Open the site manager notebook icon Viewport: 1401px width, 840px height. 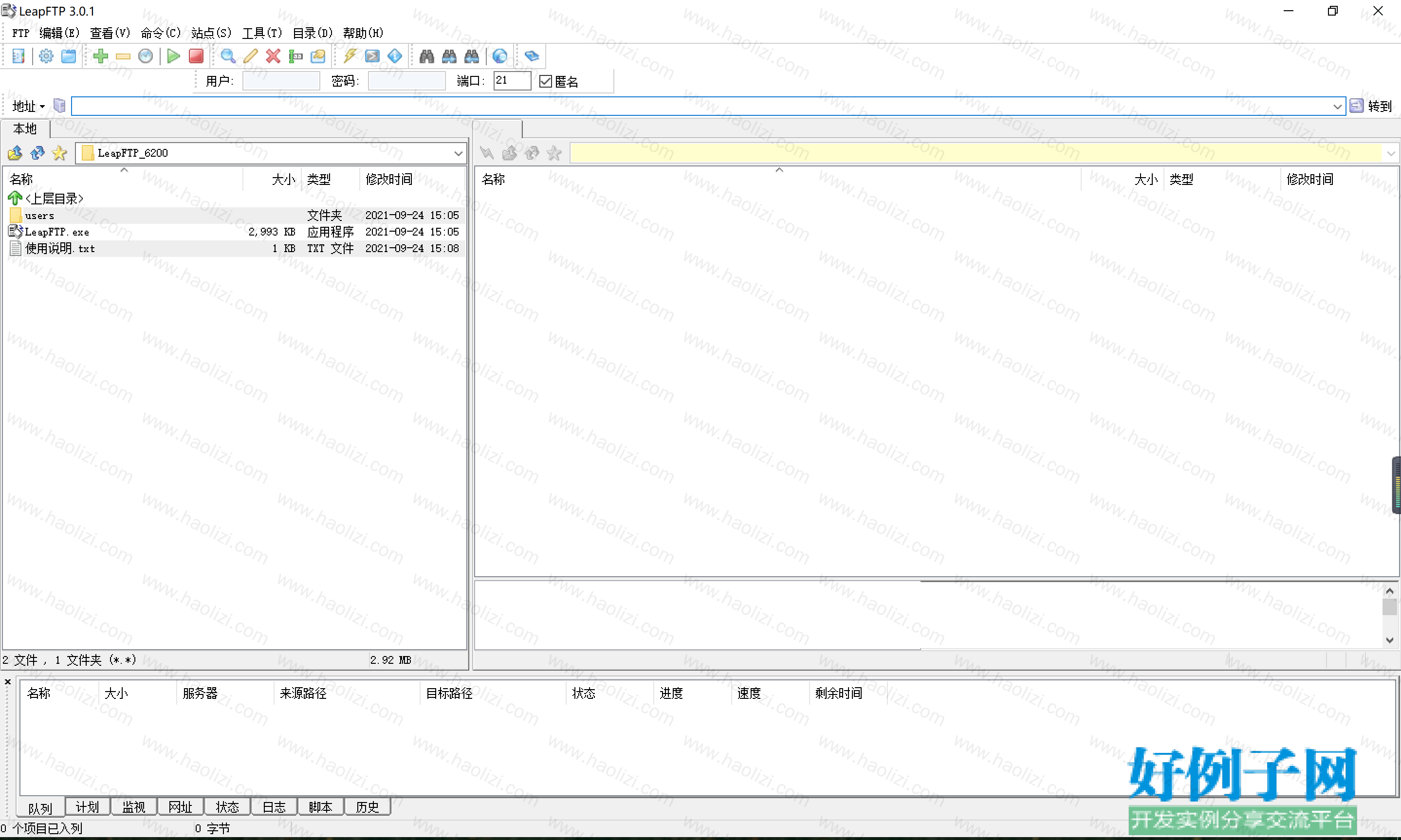18,56
